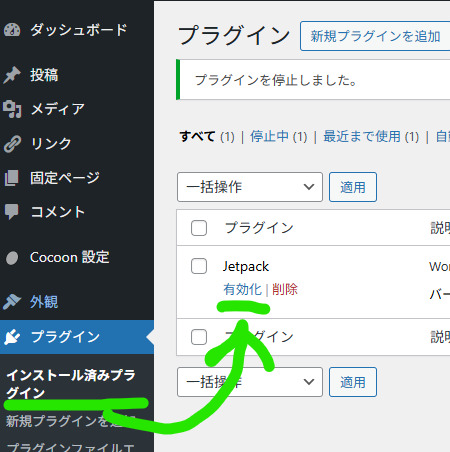The image size is (450, 452).
Task: Click the 外観 paintbrush icon
Action: click(x=12, y=302)
